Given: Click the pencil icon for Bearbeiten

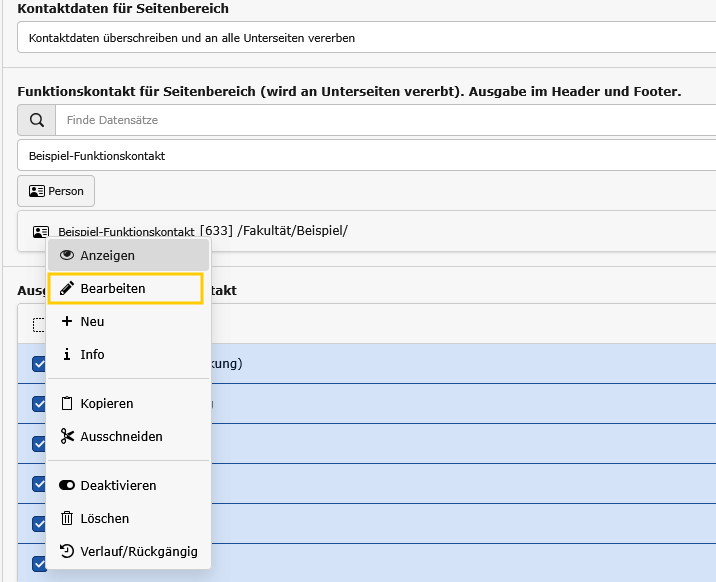Looking at the screenshot, I should point(67,289).
